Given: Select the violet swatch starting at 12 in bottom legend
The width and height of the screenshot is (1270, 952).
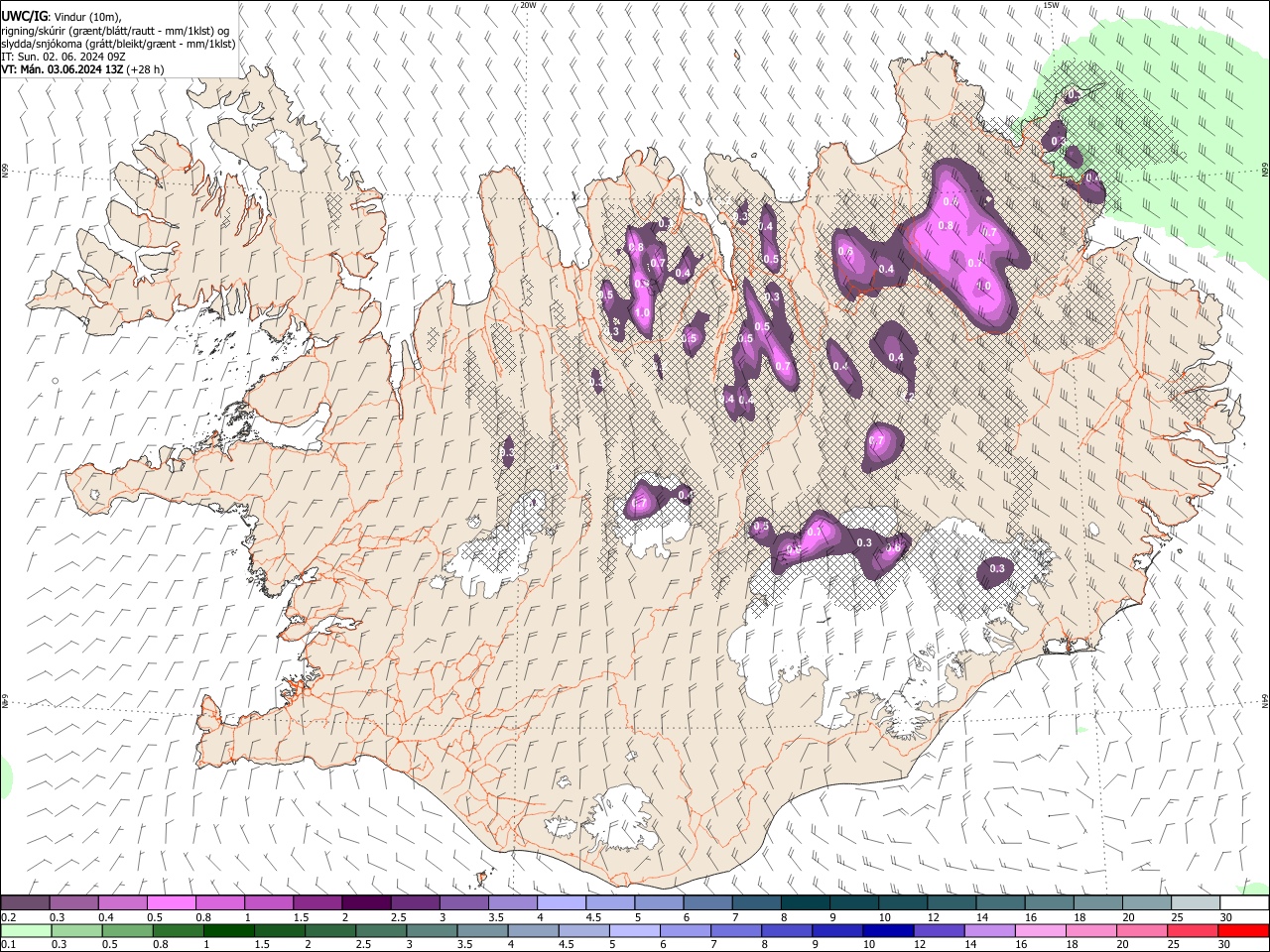Looking at the screenshot, I should 939,930.
